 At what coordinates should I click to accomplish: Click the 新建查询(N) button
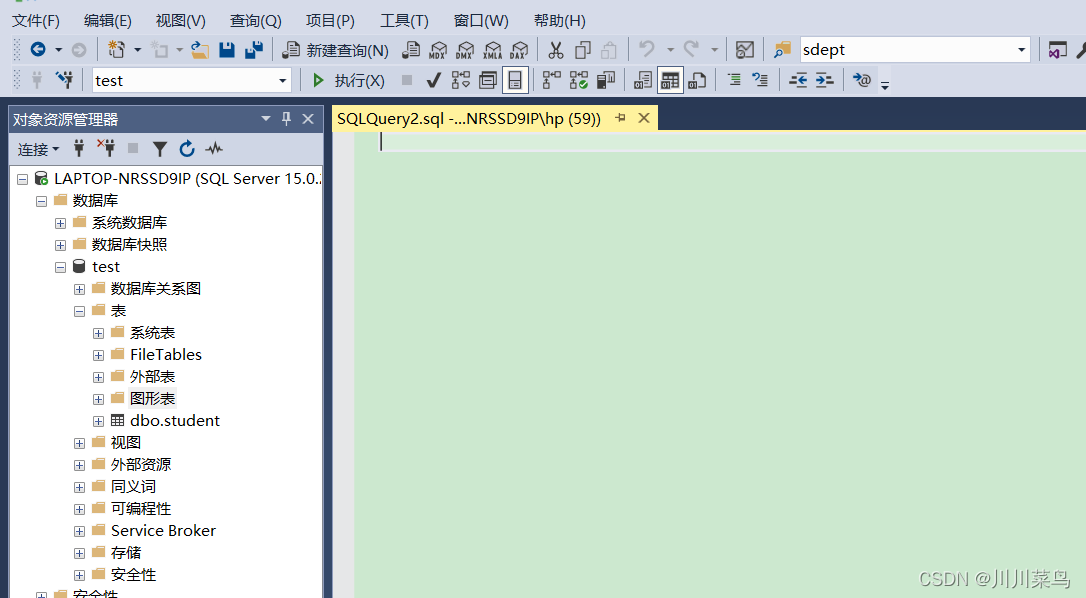coord(336,50)
